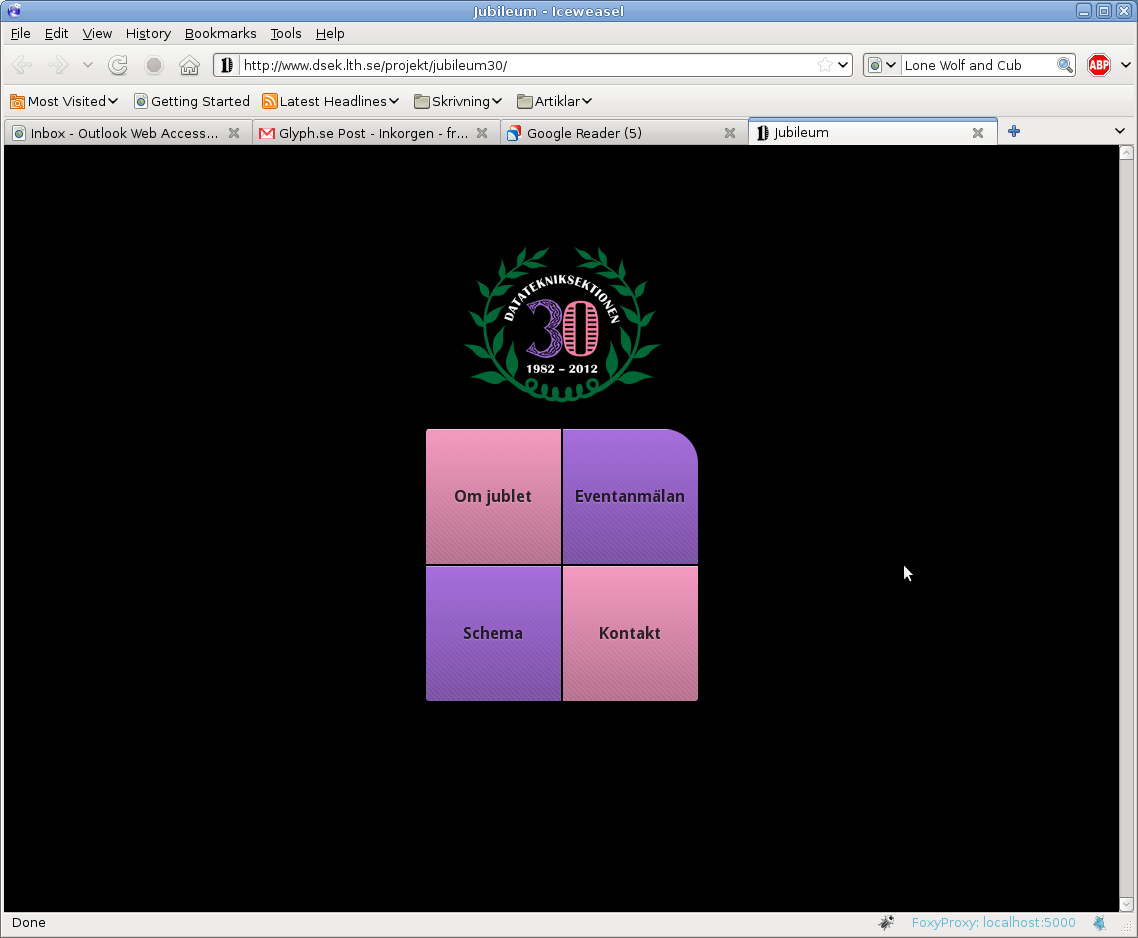Expand the Artiklar bookmarks folder

[554, 102]
